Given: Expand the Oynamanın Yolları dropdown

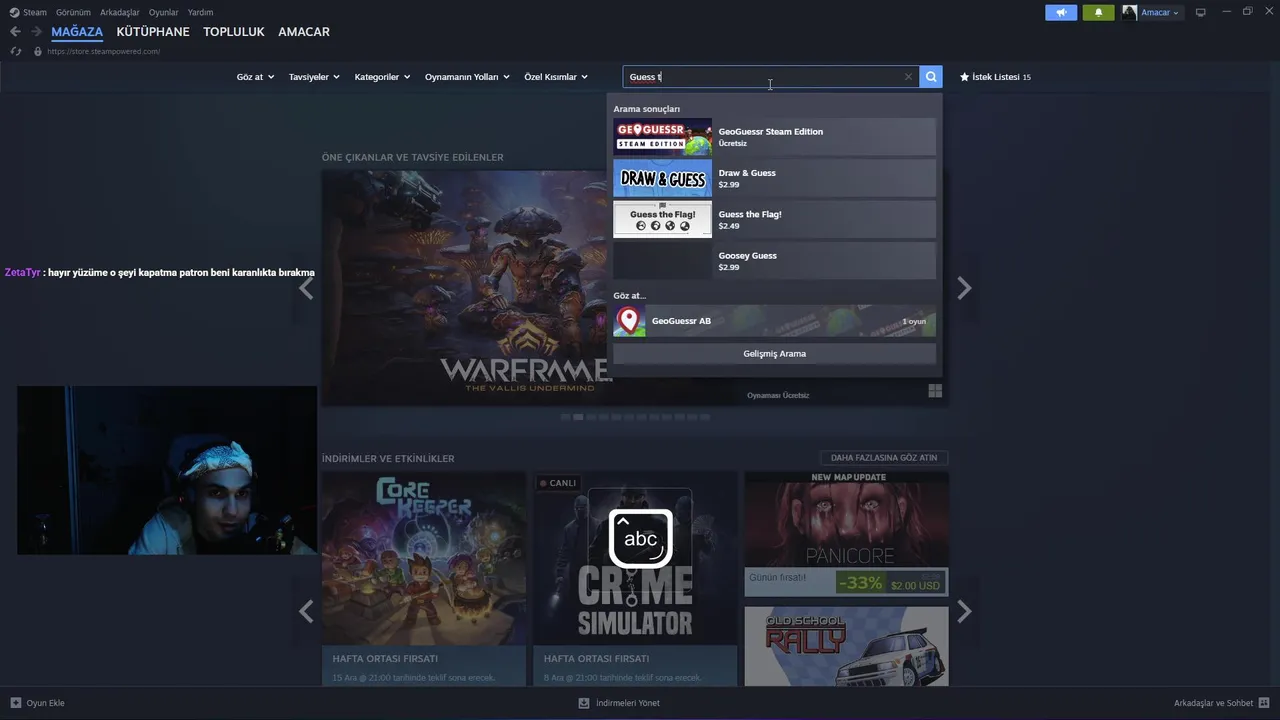Looking at the screenshot, I should 467,77.
